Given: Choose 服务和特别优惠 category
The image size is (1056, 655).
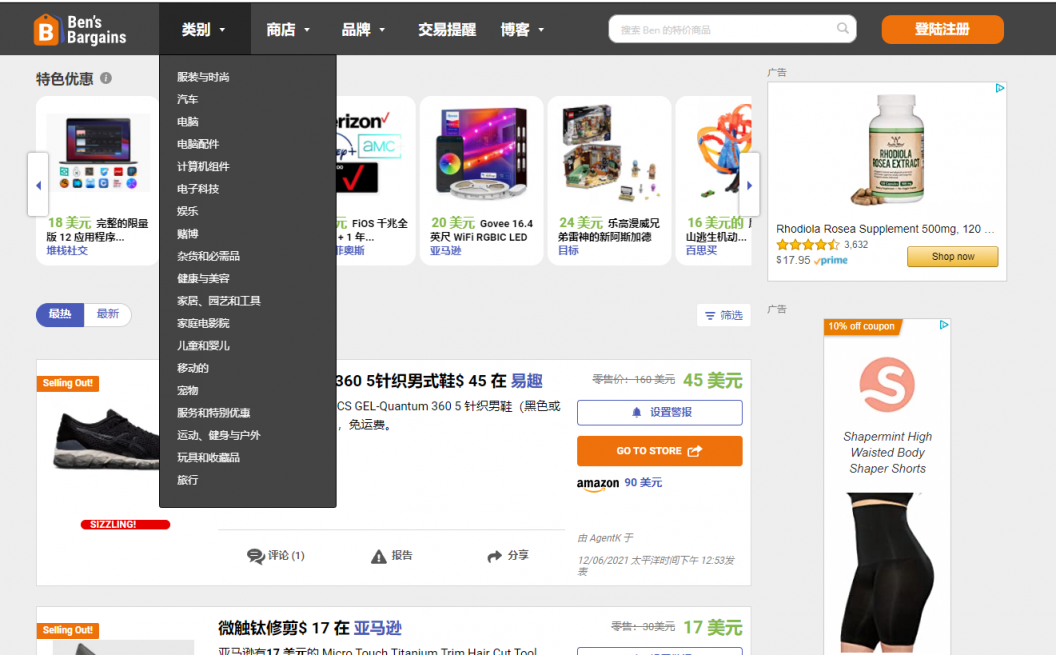Looking at the screenshot, I should pyautogui.click(x=213, y=413).
